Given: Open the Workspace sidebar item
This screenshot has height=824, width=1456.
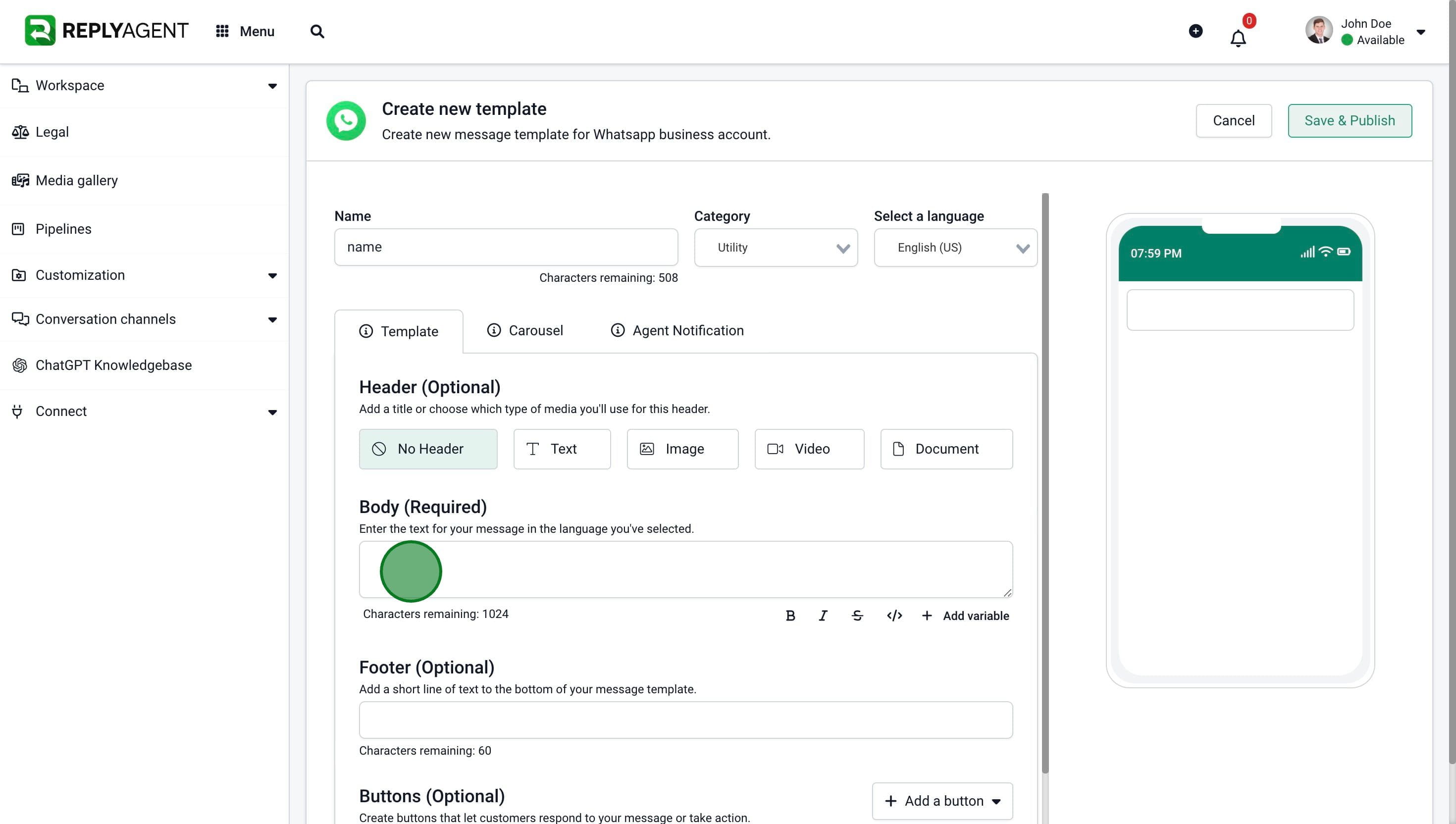Looking at the screenshot, I should point(144,86).
